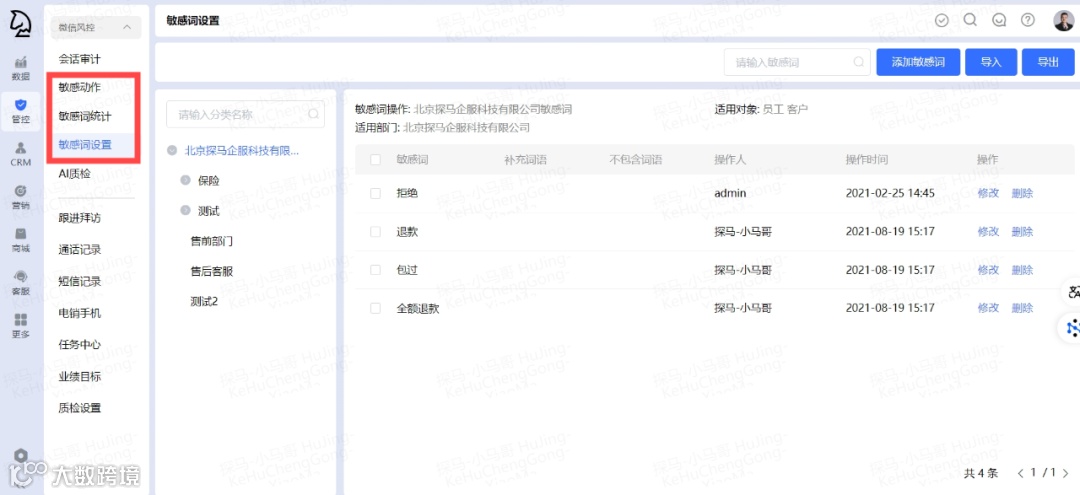The image size is (1080, 495).
Task: Open 短信记录 menu item
Action: tap(80, 282)
